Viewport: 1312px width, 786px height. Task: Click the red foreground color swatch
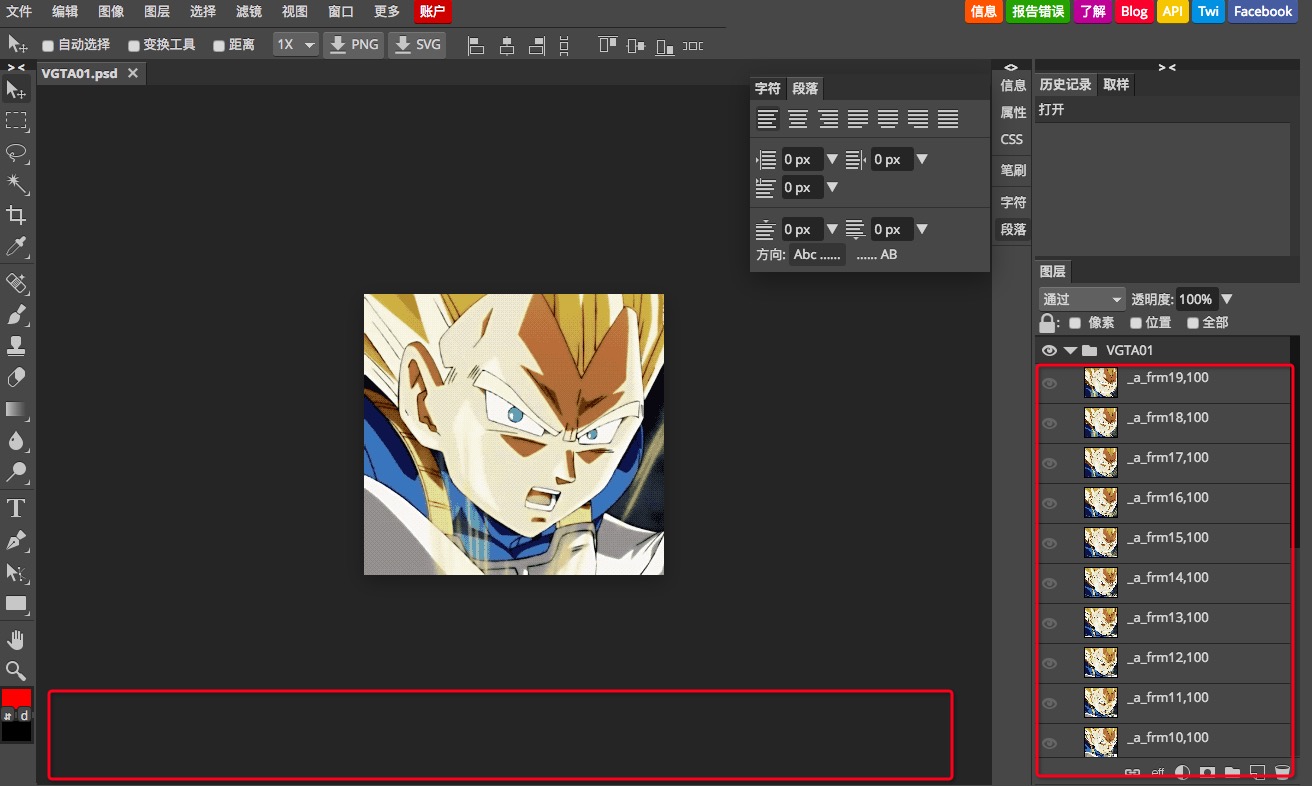point(16,697)
